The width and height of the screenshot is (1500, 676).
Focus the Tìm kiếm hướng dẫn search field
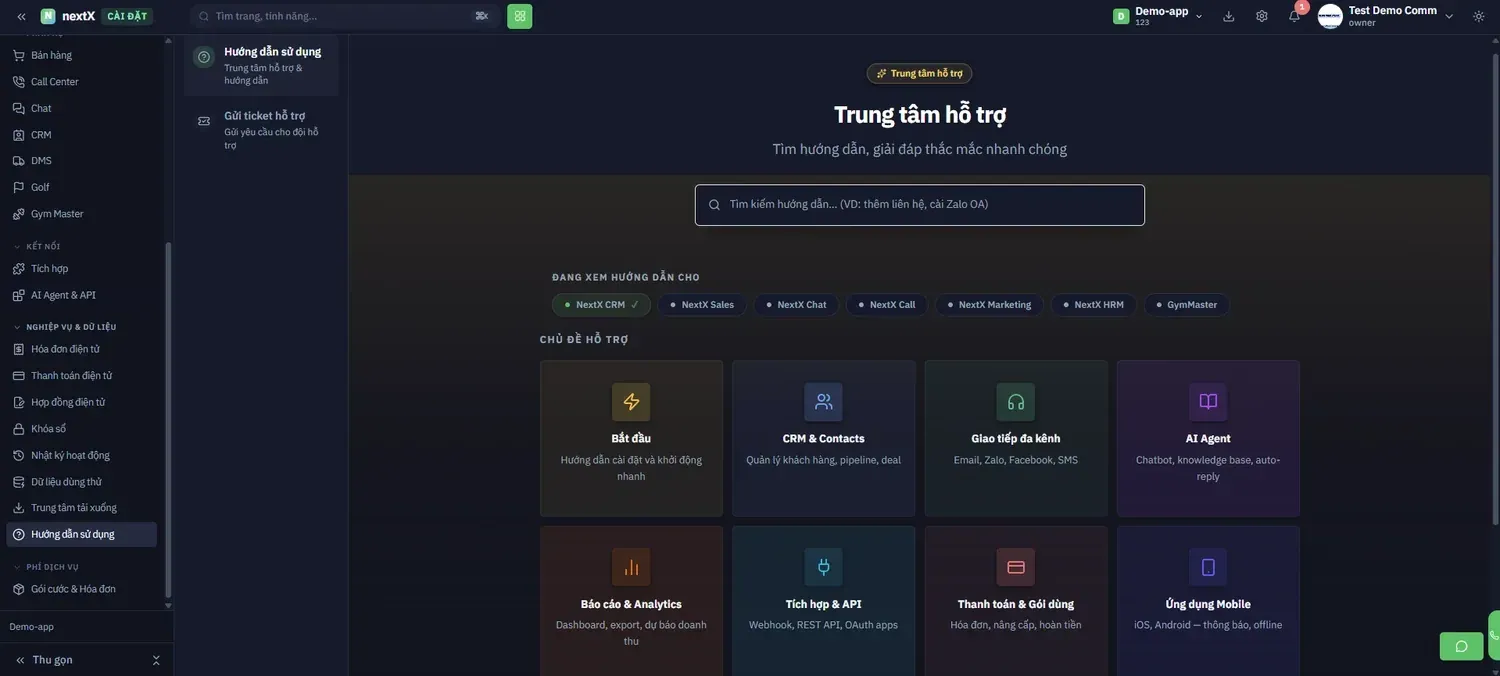tap(919, 205)
